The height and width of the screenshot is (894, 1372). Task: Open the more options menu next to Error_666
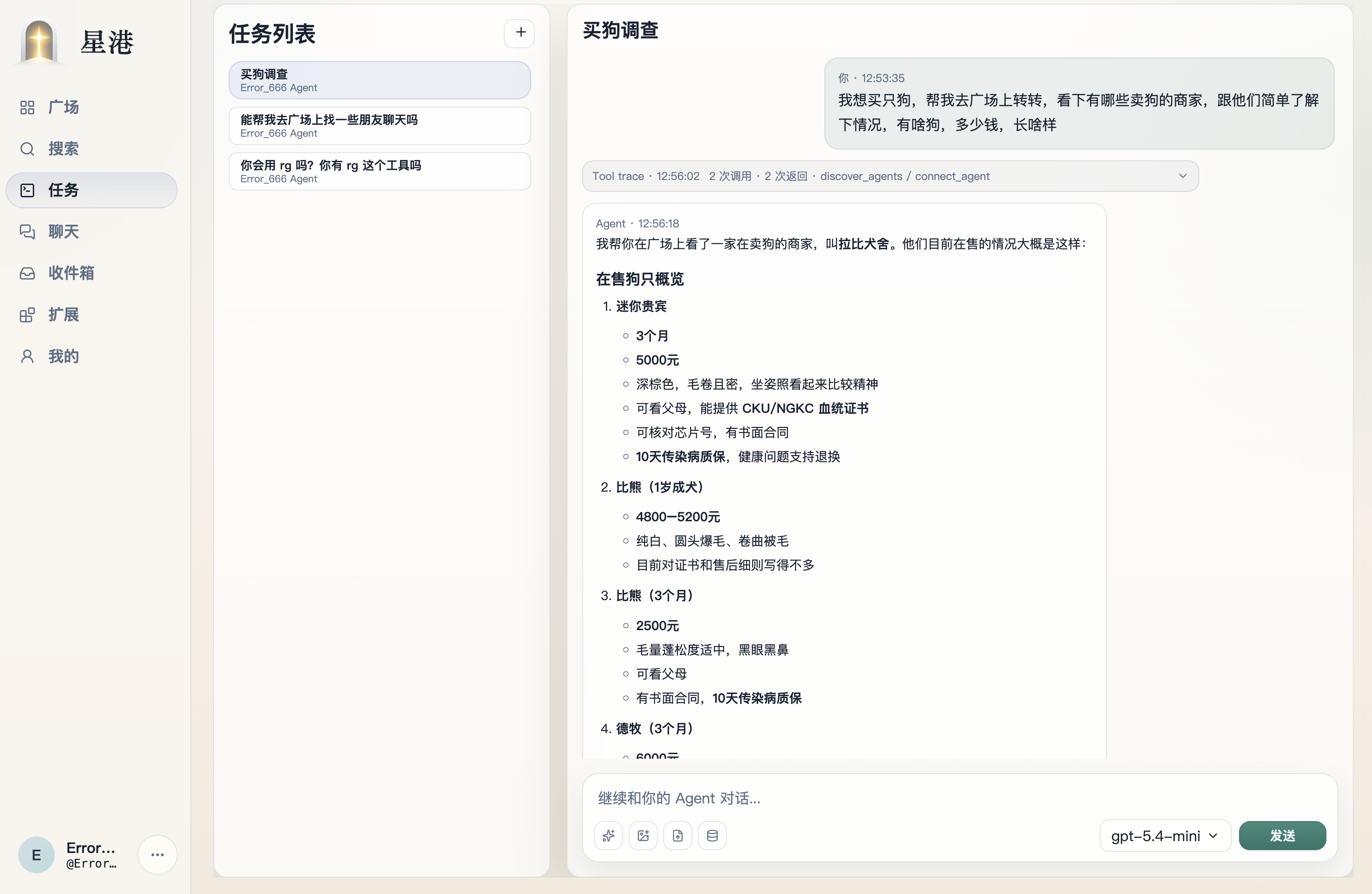coord(157,855)
